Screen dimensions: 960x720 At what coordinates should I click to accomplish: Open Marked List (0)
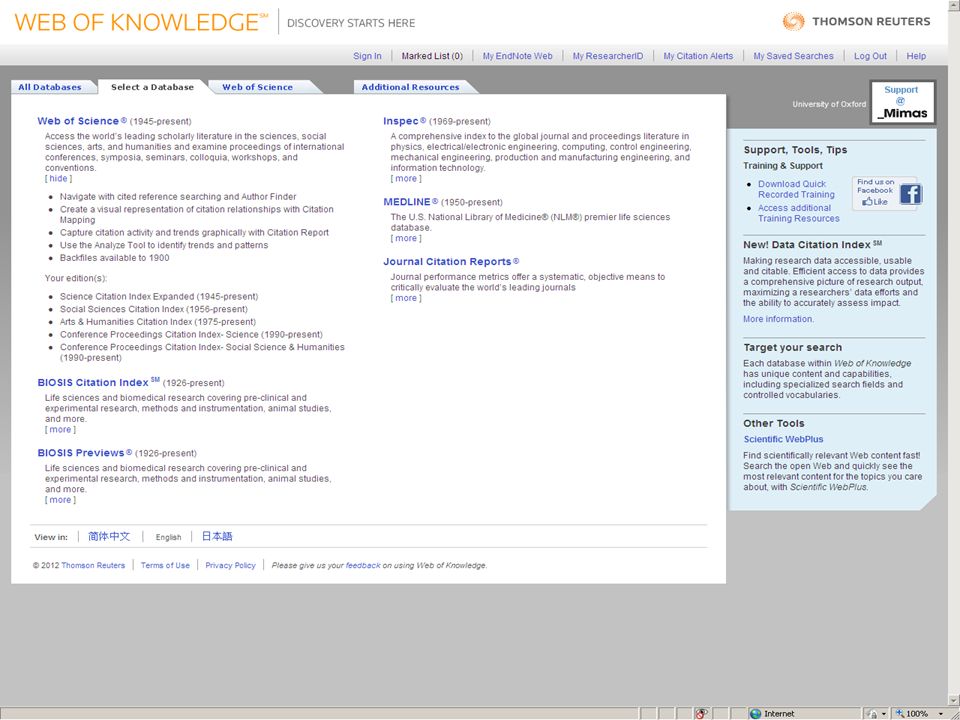(432, 56)
